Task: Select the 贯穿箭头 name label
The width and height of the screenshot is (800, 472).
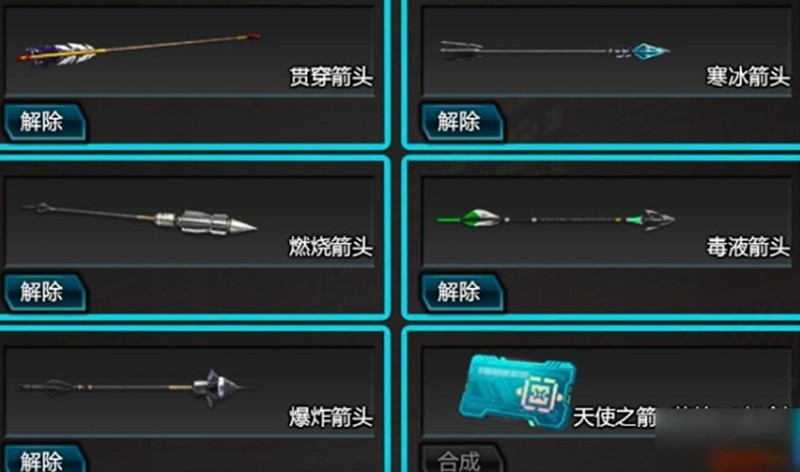Action: click(x=331, y=77)
